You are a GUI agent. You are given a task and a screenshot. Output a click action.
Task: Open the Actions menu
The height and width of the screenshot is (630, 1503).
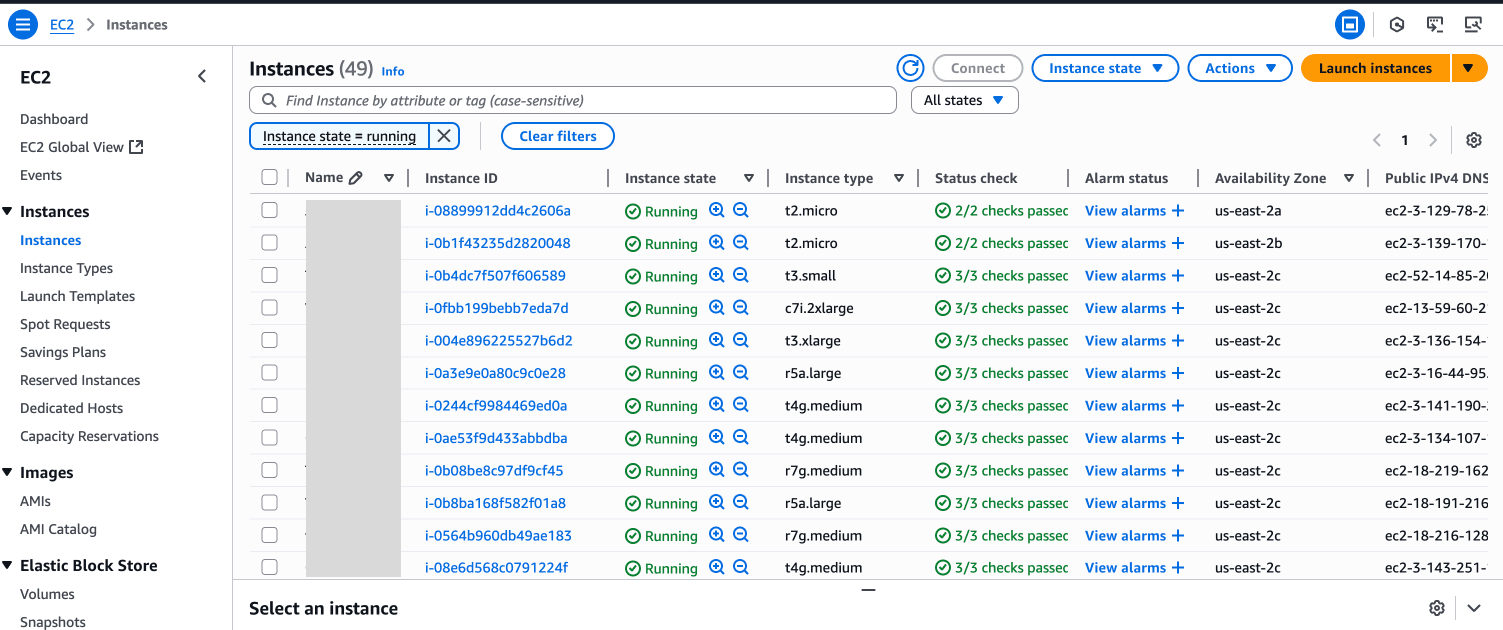pyautogui.click(x=1240, y=68)
